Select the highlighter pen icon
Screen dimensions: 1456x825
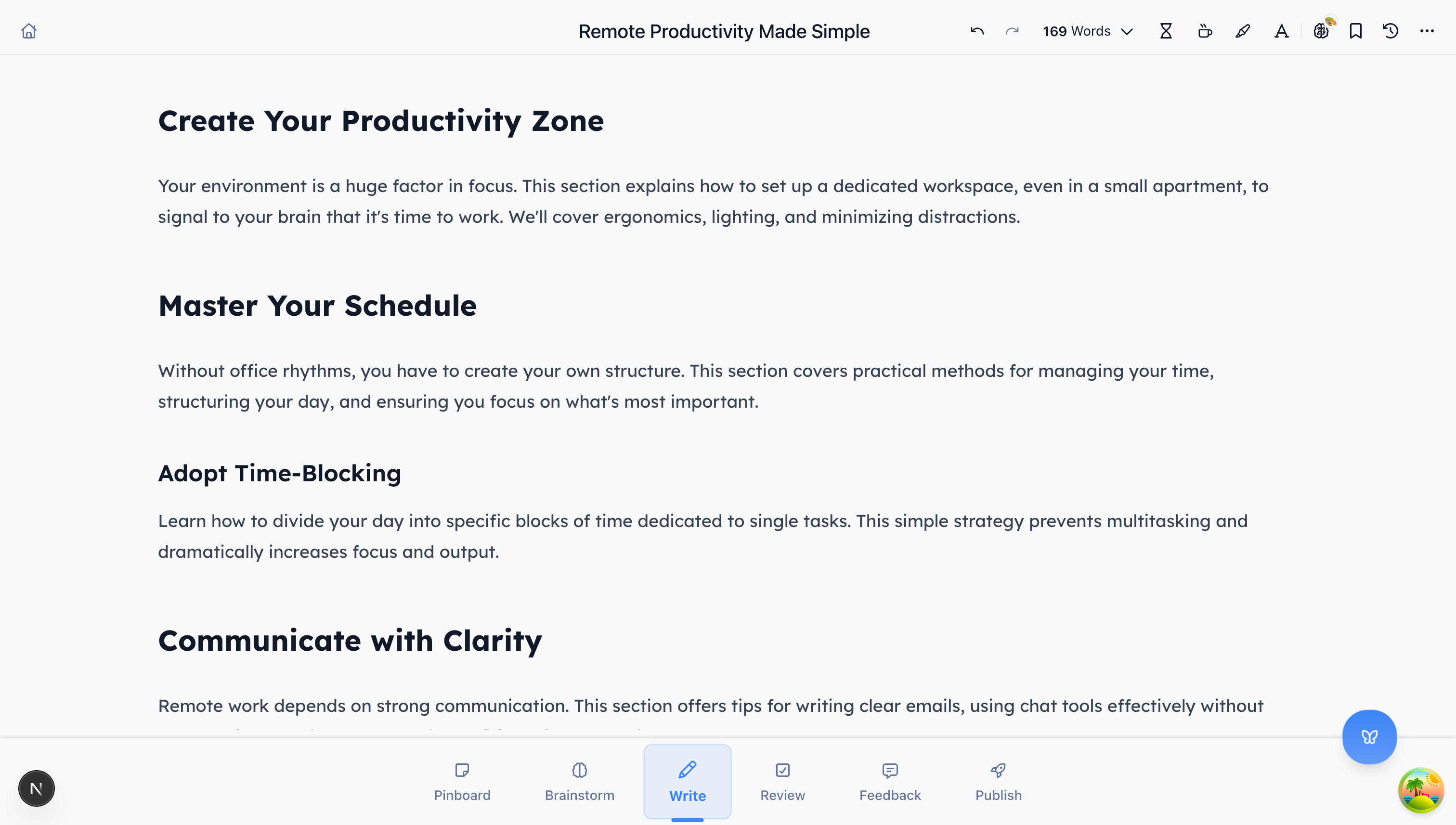tap(1243, 31)
